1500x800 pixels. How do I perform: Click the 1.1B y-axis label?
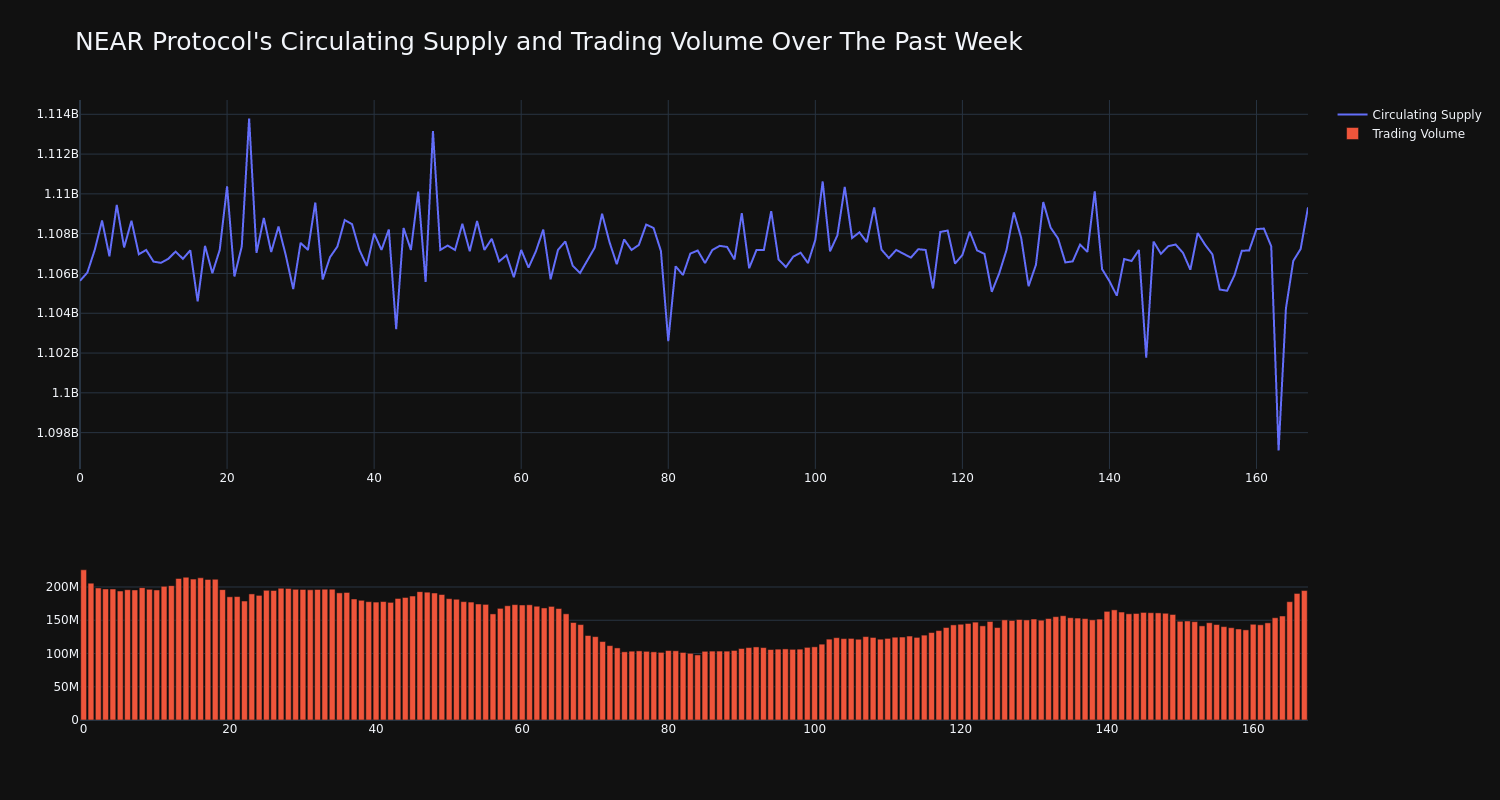click(x=65, y=393)
